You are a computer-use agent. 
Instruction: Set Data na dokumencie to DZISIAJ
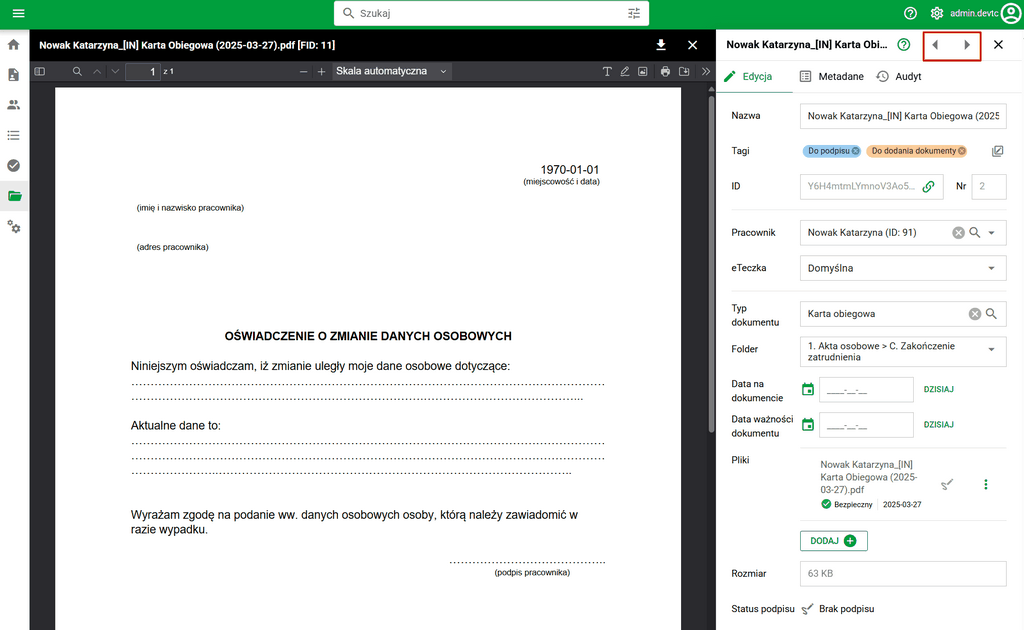938,389
